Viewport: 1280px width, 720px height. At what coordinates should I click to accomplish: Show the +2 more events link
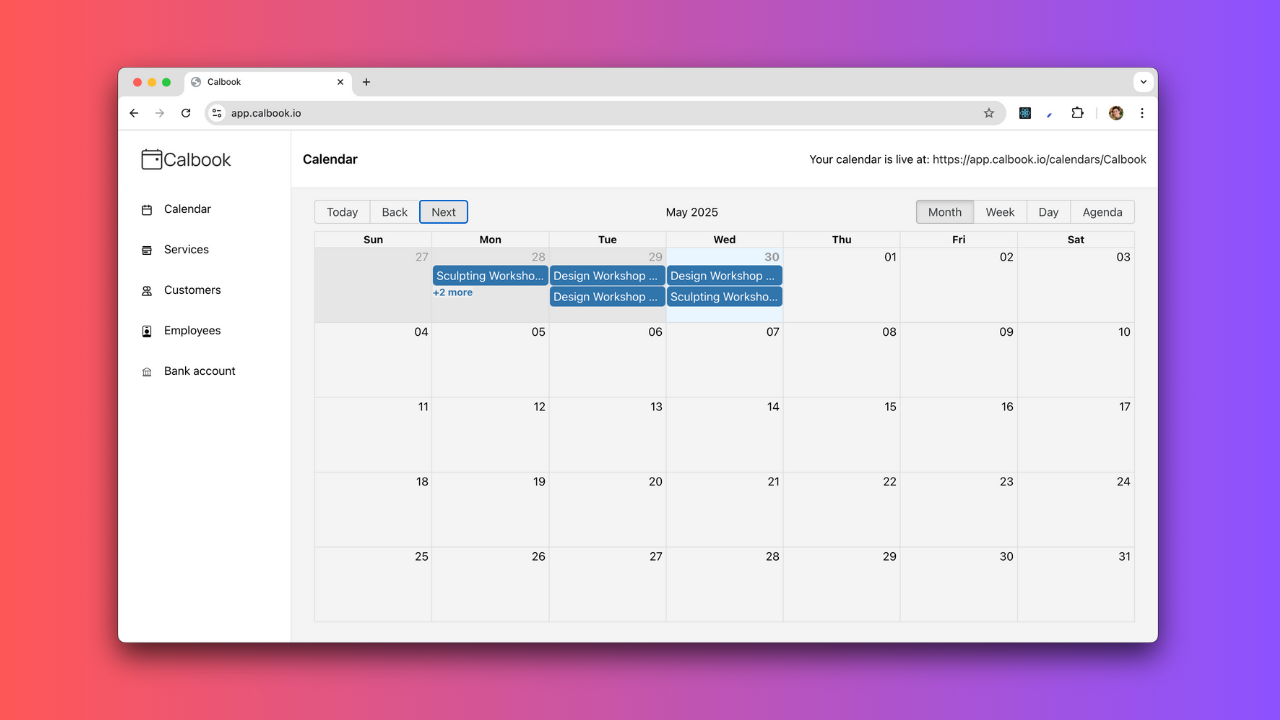pos(453,293)
